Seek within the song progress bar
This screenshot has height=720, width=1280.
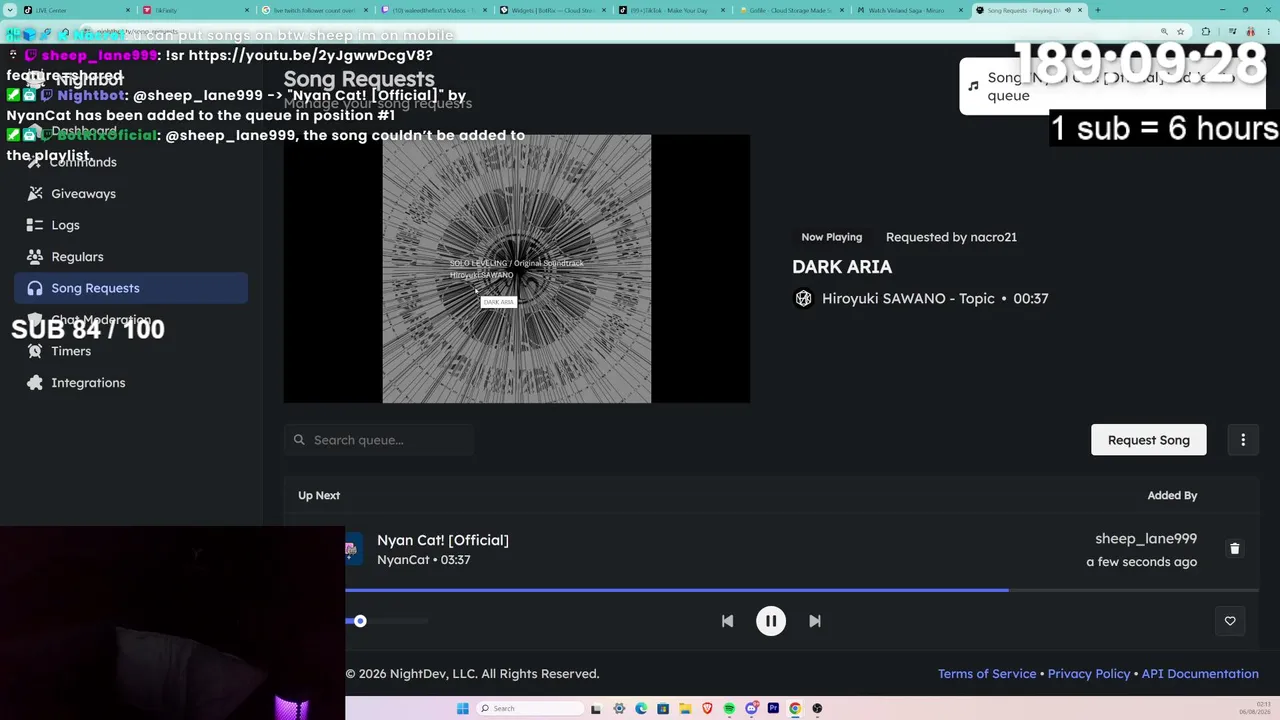pos(802,590)
